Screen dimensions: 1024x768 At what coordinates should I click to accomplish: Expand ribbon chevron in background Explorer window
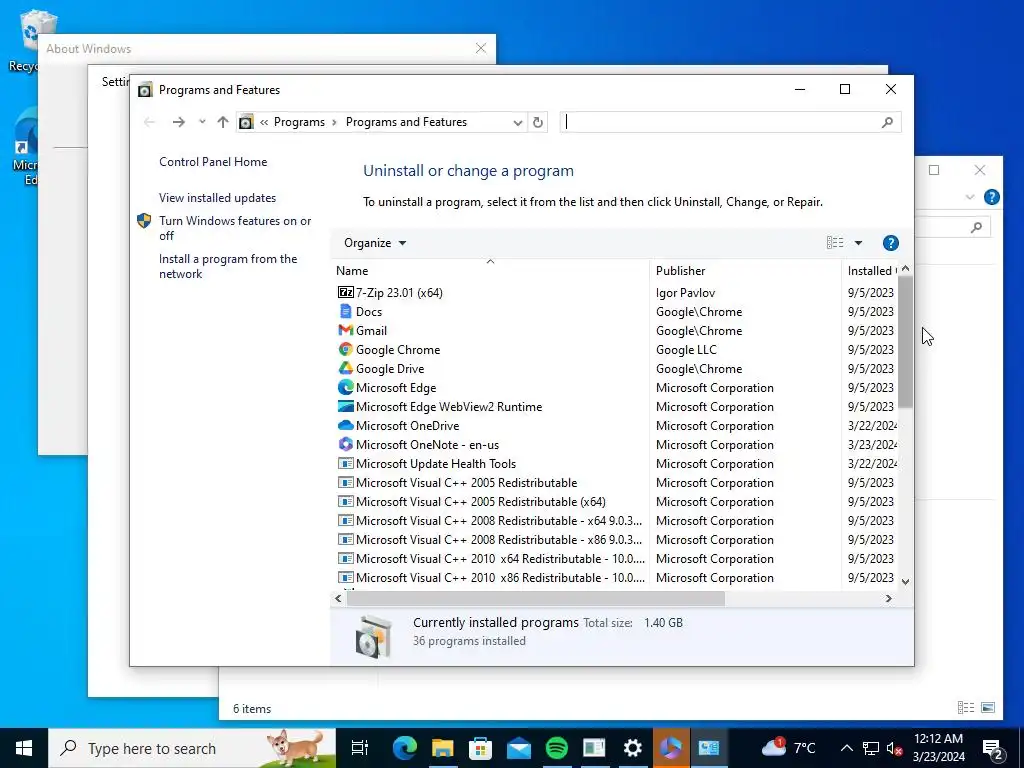click(970, 197)
